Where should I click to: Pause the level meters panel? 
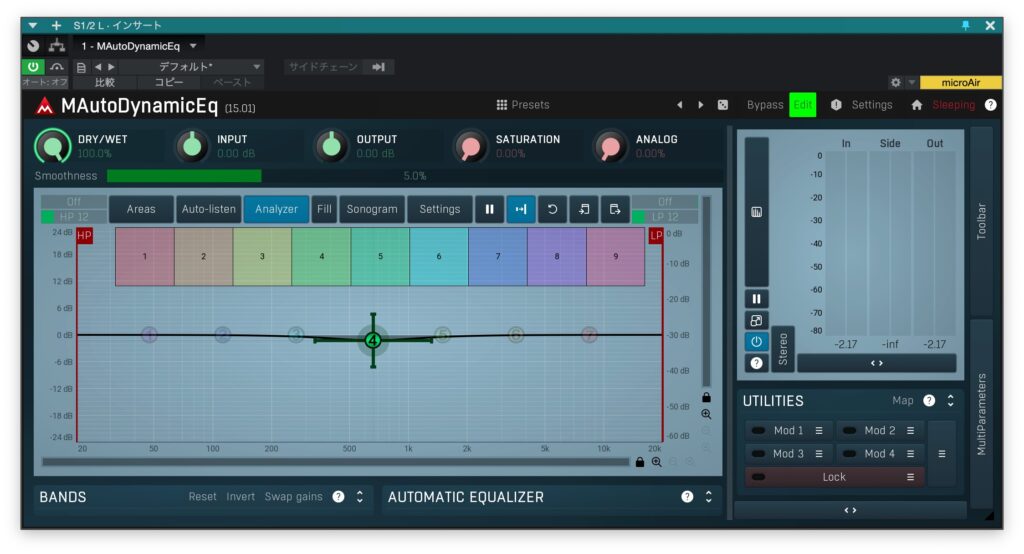point(756,299)
